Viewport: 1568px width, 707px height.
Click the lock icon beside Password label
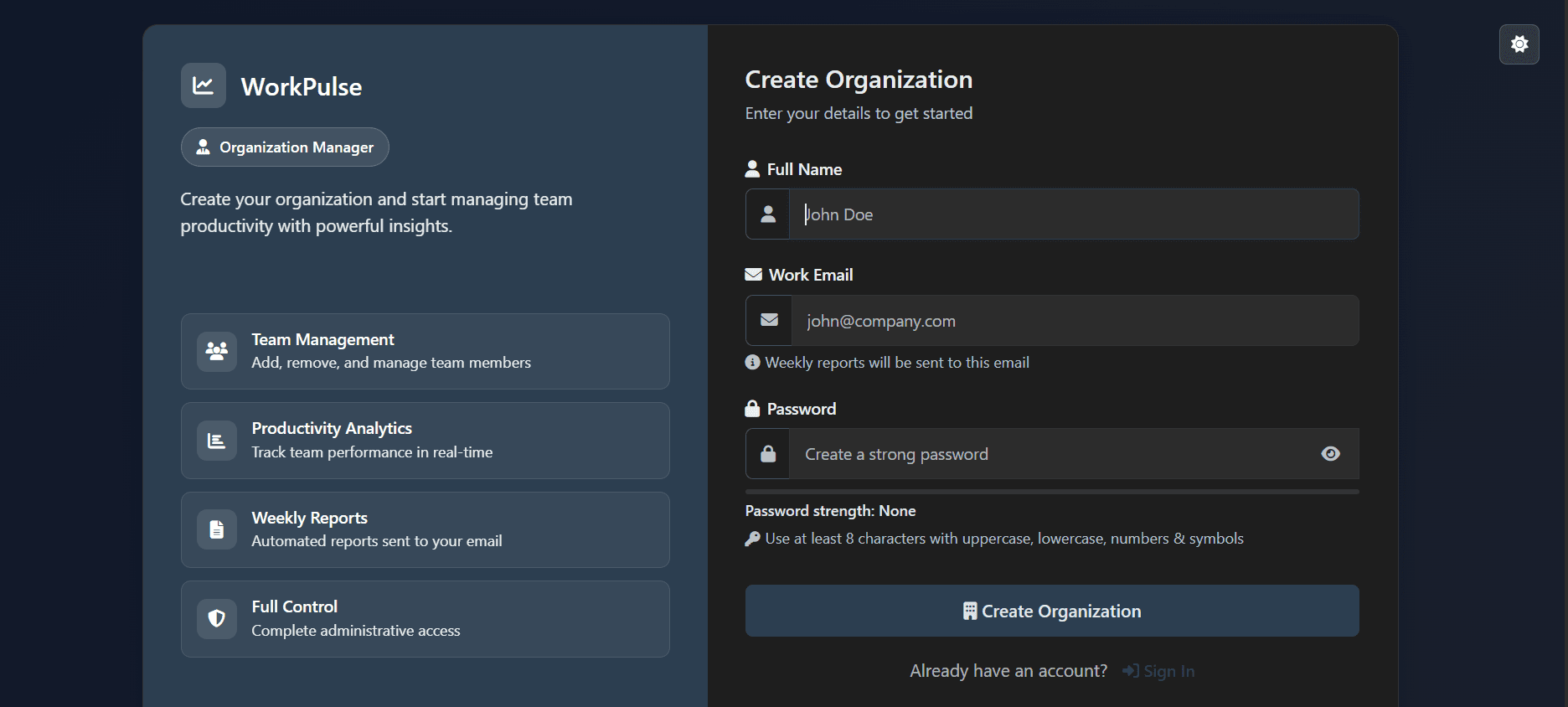coord(752,408)
